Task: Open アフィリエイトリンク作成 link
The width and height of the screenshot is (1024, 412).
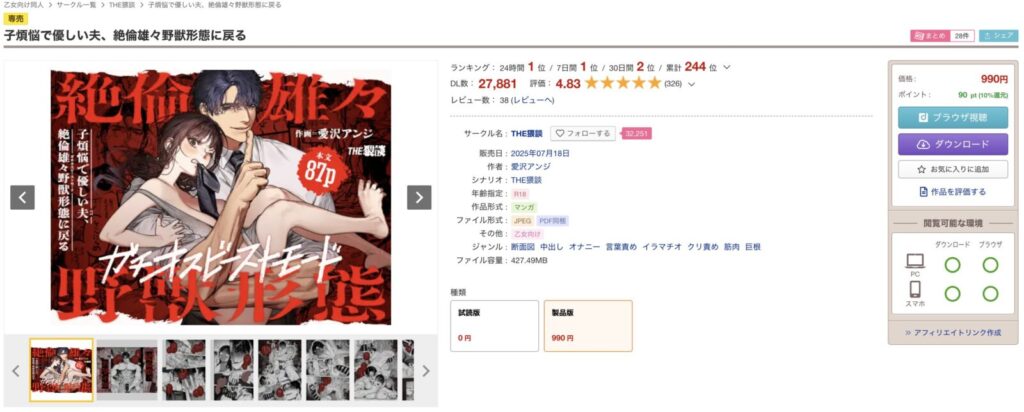Action: [953, 332]
